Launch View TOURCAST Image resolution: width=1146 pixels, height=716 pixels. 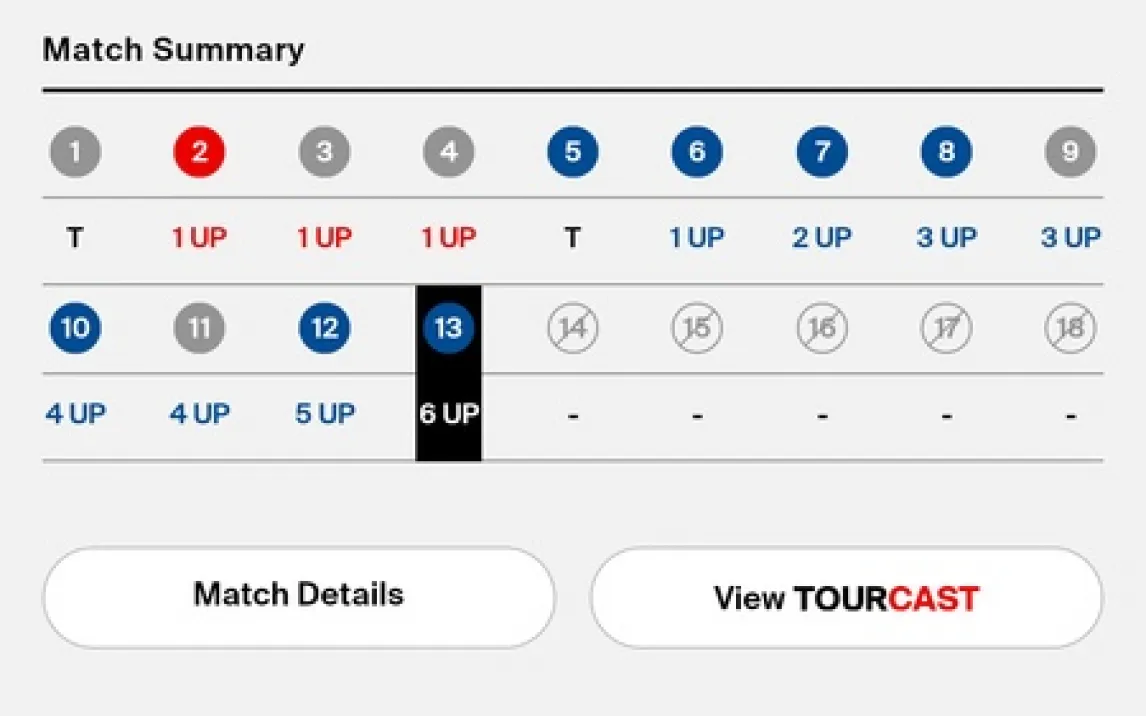[846, 598]
